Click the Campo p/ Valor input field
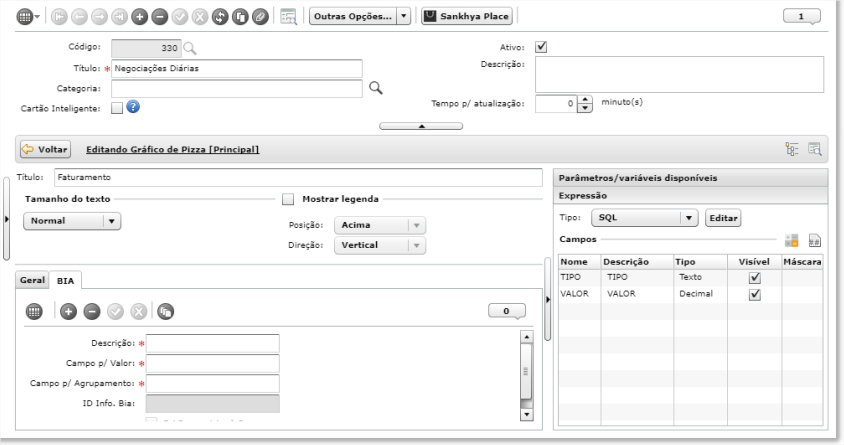Screen dimensions: 844x445 (x=213, y=363)
